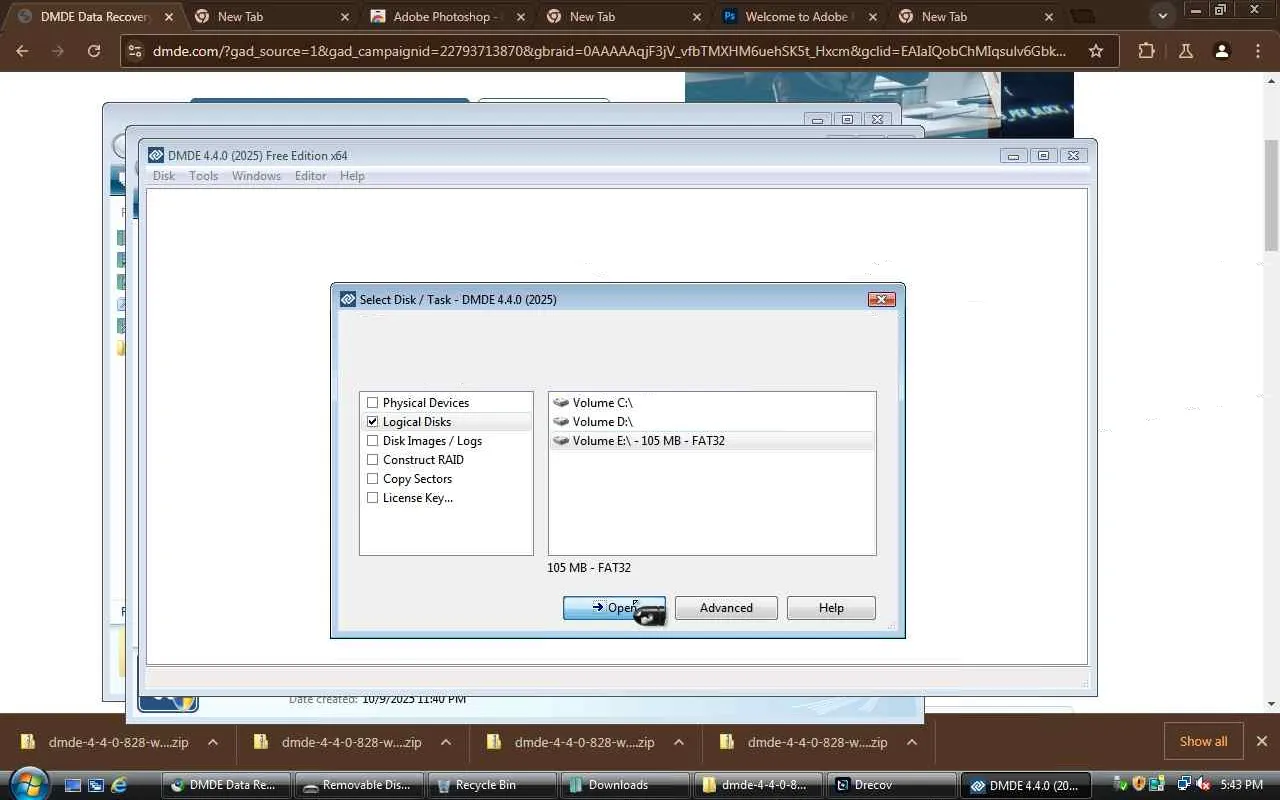Close the Select Disk / Task dialog
The image size is (1280, 800).
(881, 299)
